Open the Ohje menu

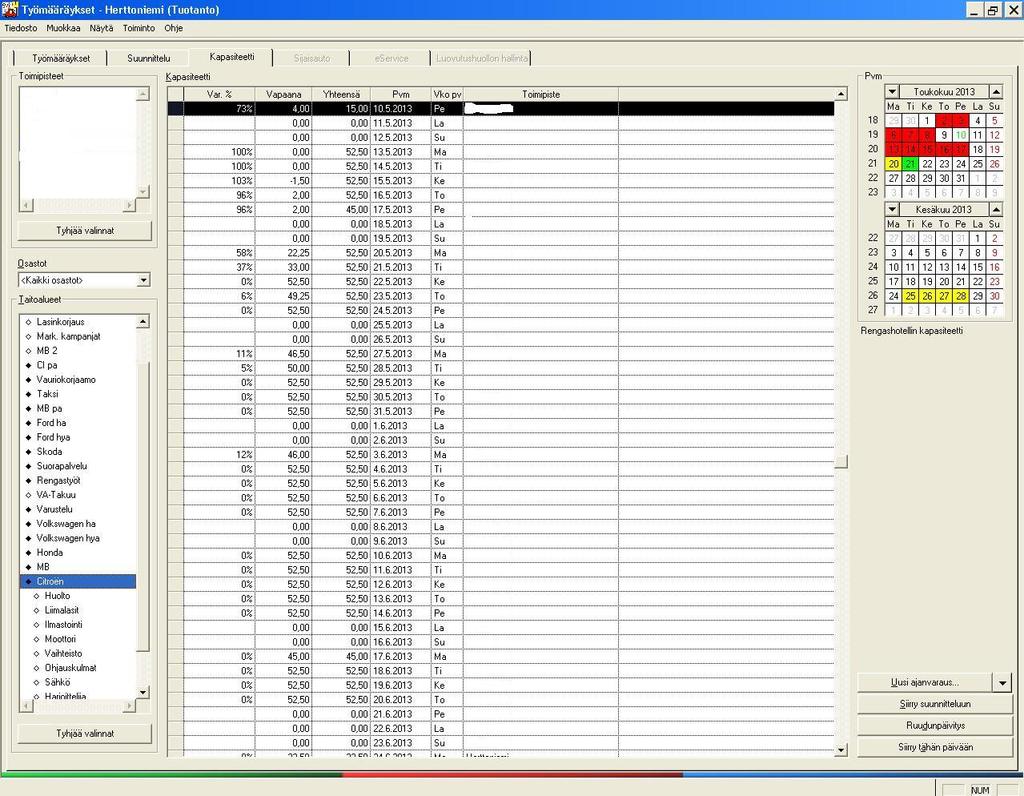point(174,28)
